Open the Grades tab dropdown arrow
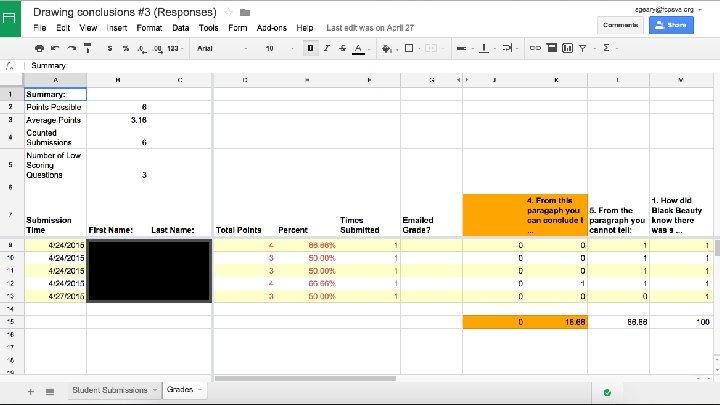 200,390
